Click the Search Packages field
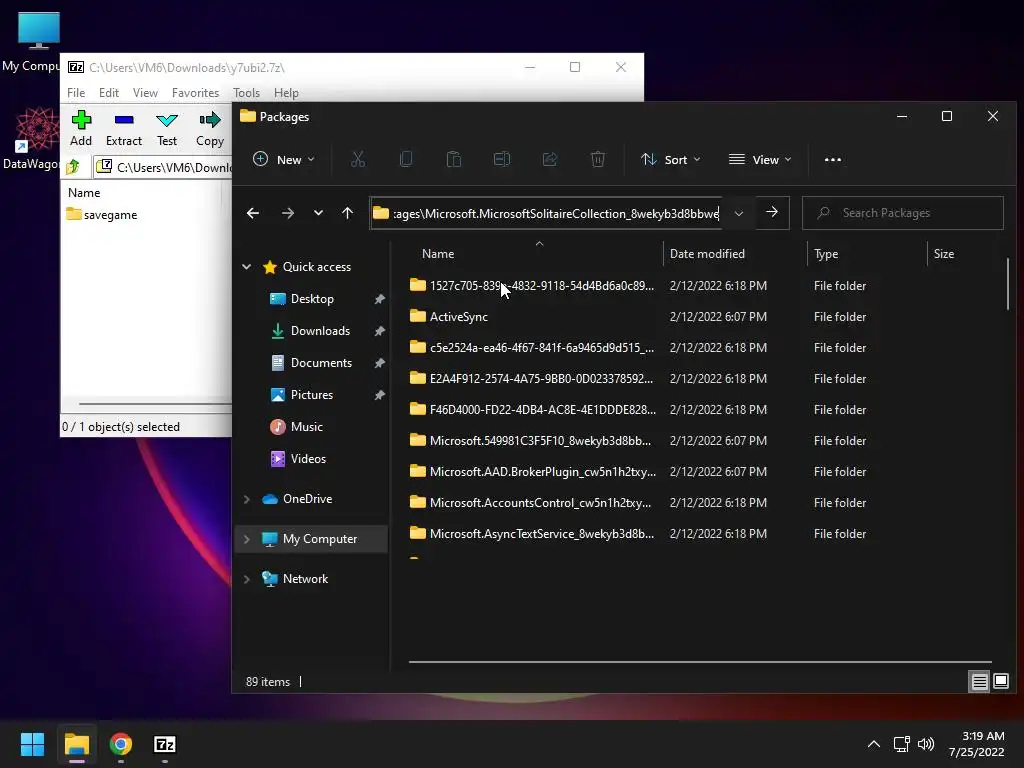1024x768 pixels. coord(903,213)
